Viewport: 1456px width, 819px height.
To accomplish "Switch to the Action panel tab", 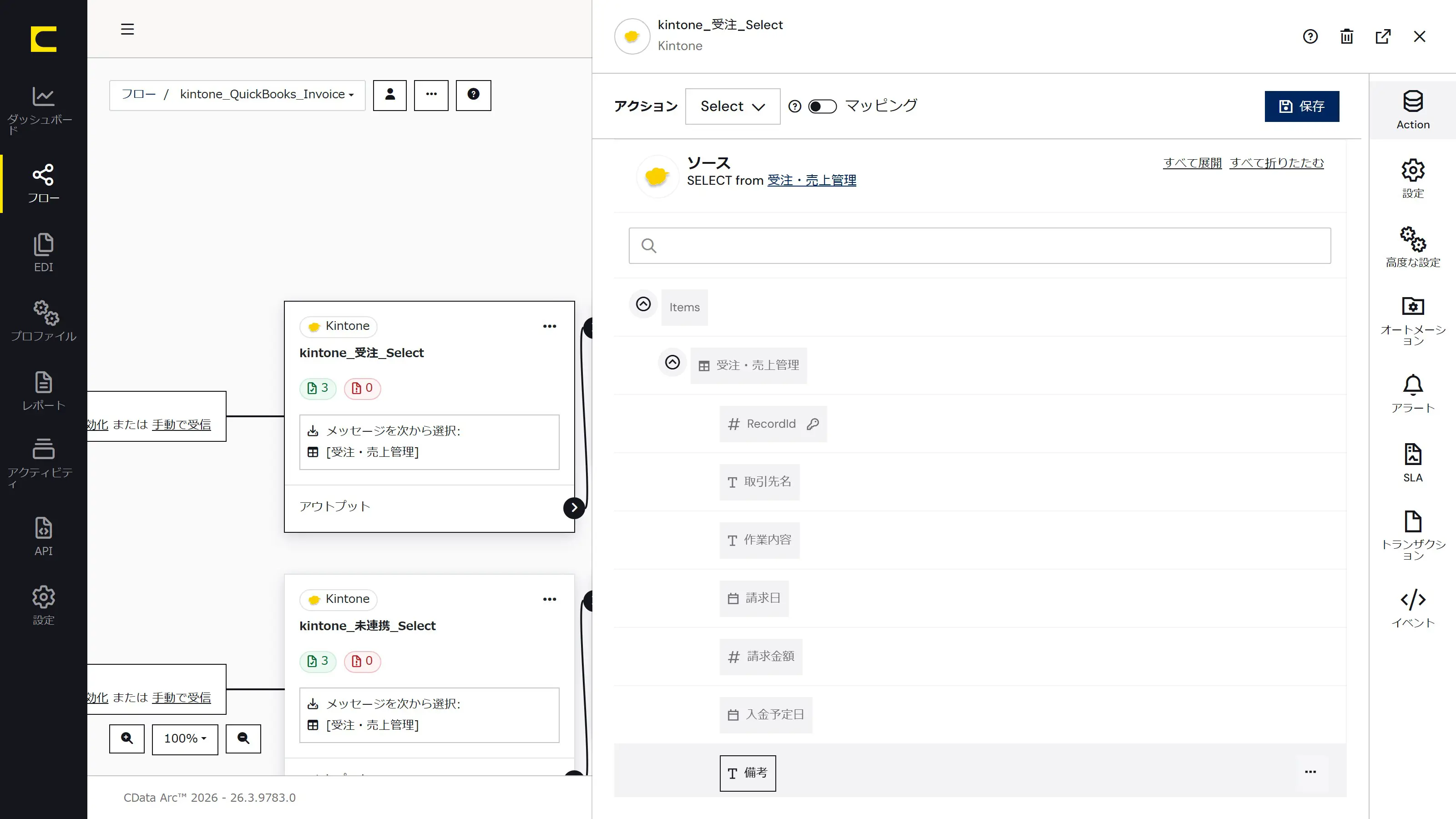I will pyautogui.click(x=1412, y=110).
